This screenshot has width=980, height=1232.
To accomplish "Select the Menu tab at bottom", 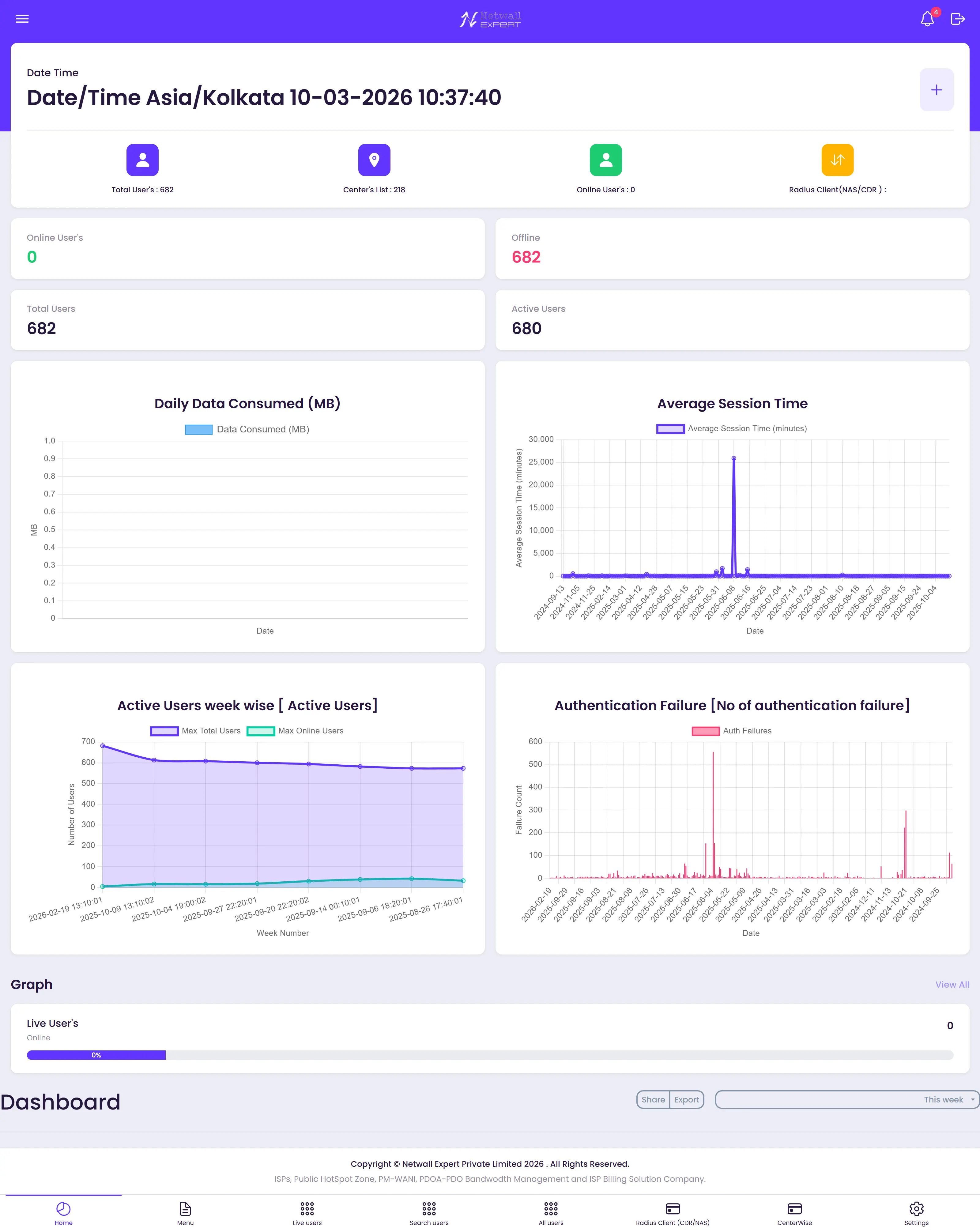I will [x=185, y=1213].
